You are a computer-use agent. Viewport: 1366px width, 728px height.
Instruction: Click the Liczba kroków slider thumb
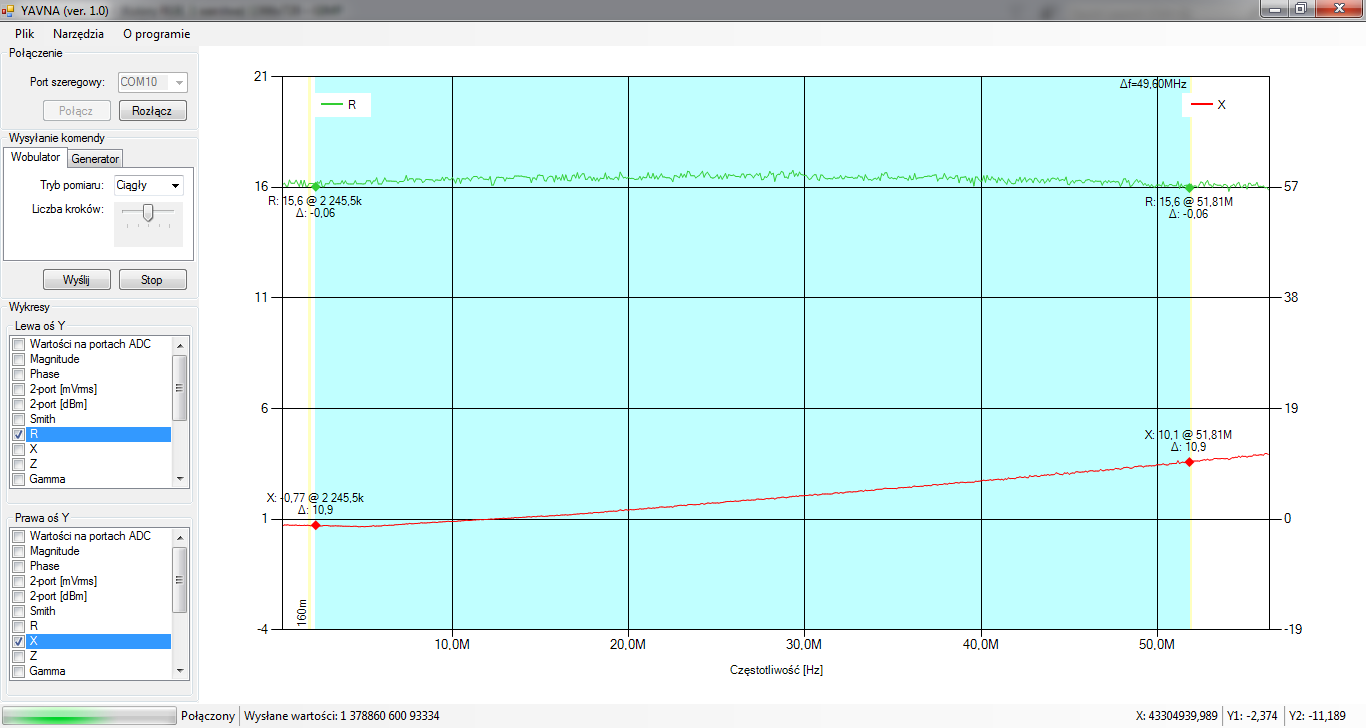point(148,212)
